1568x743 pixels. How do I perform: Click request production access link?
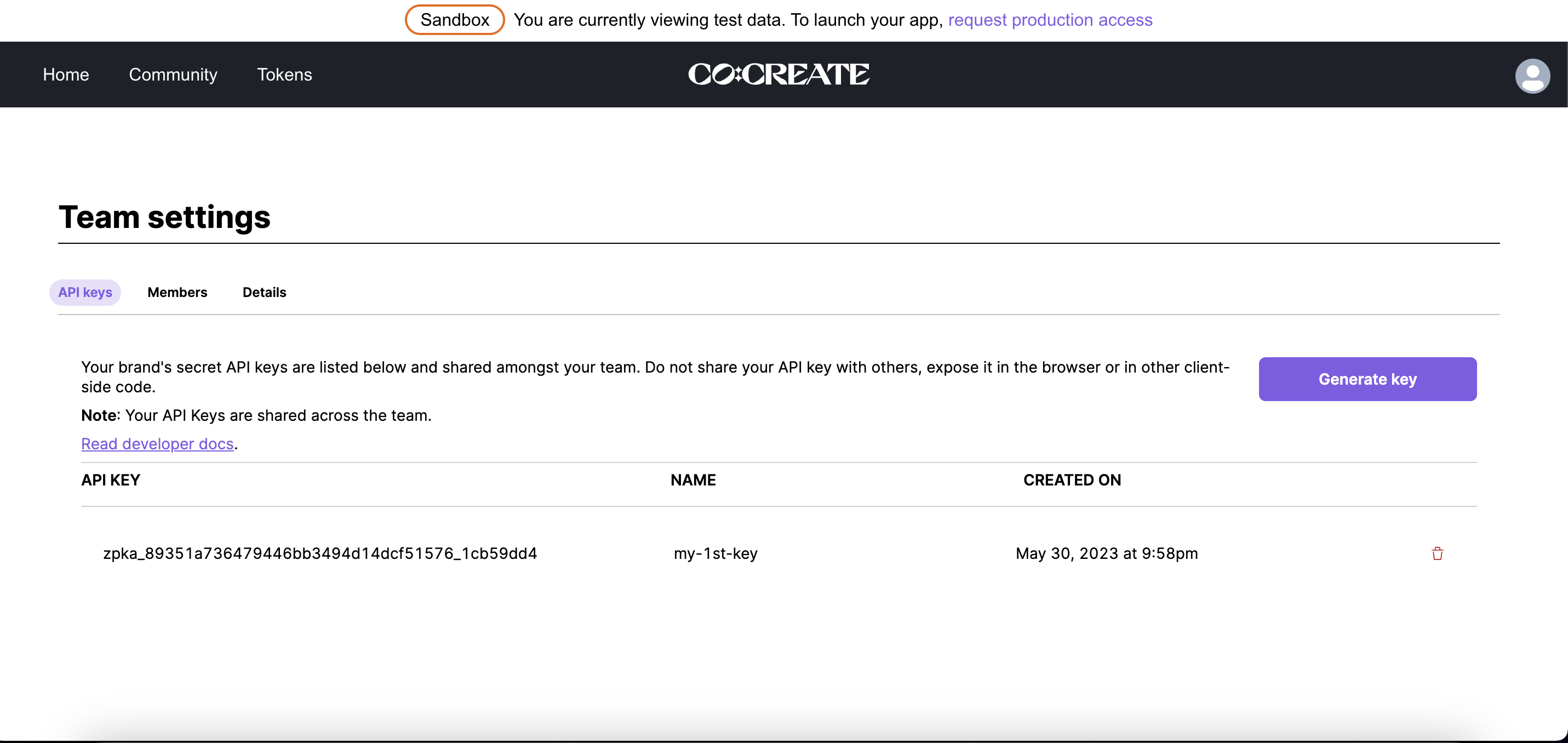coord(1050,19)
